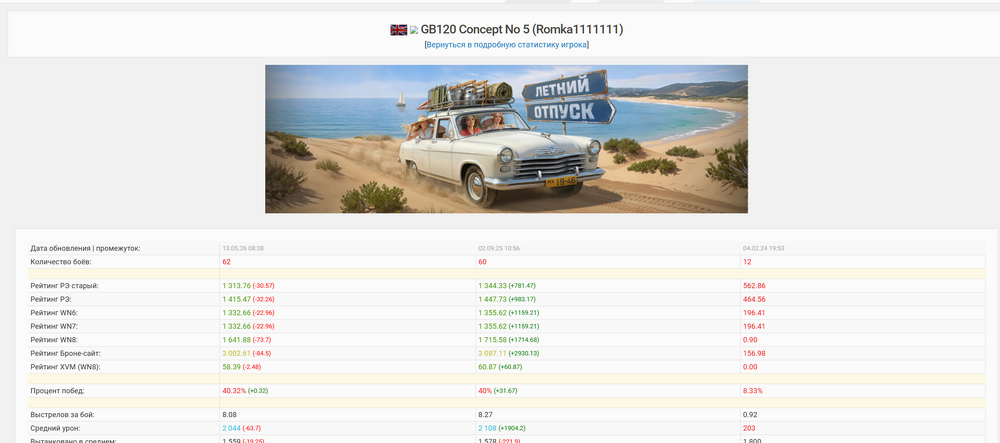Select the date '02.09.25 10:56'
The height and width of the screenshot is (443, 1000).
(x=499, y=249)
